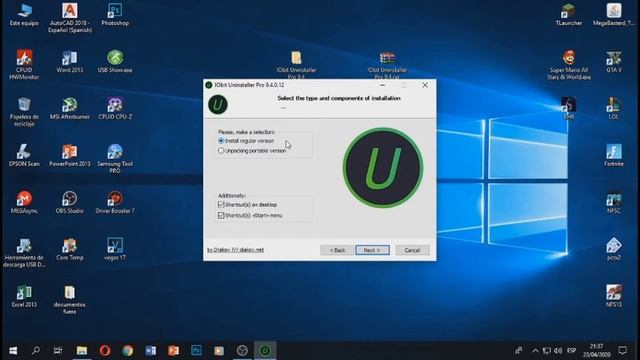The image size is (640, 360).
Task: Change ESP input language indicator
Action: click(571, 351)
